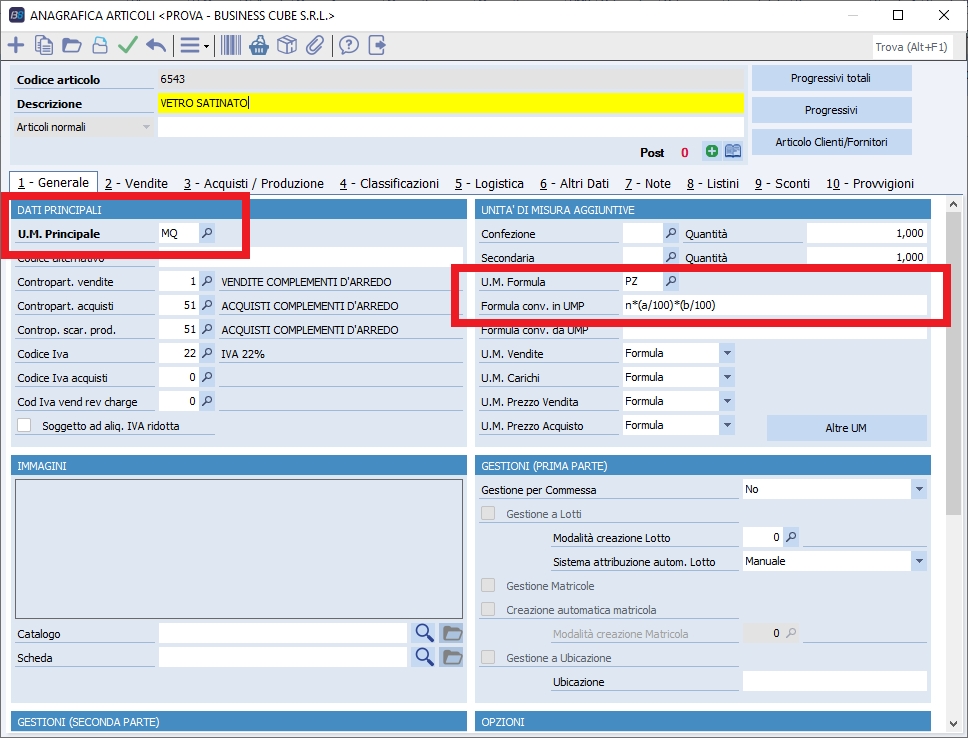Click the Duplicate record toolbar icon
This screenshot has width=968, height=738.
tap(44, 45)
